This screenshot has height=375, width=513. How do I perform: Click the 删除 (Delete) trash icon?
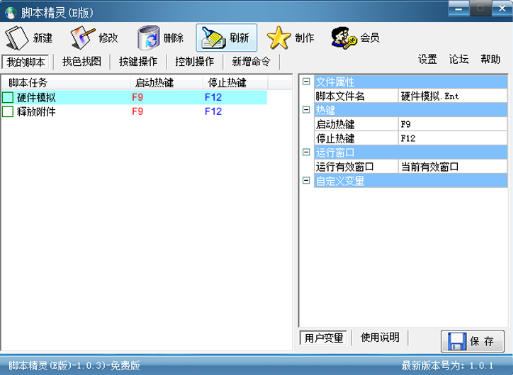coord(149,38)
